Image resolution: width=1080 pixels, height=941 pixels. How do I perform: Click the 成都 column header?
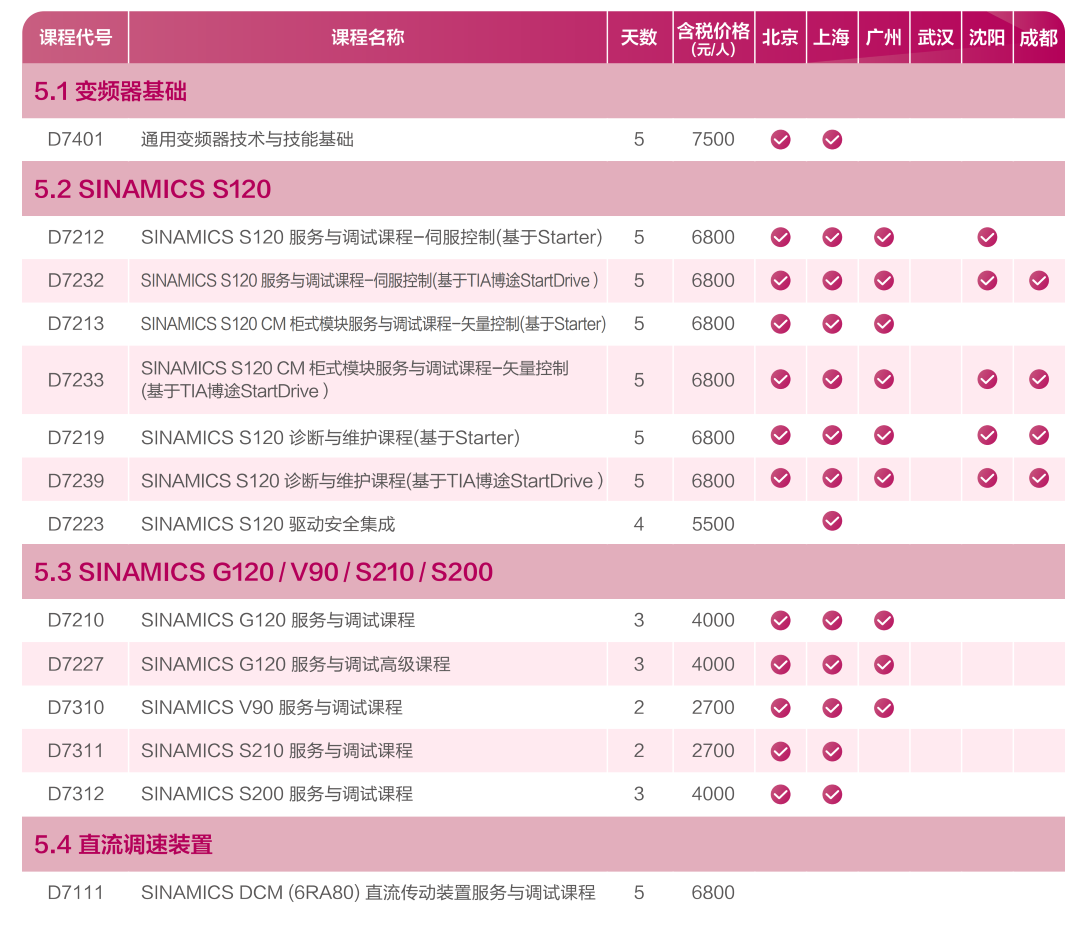(x=1039, y=37)
